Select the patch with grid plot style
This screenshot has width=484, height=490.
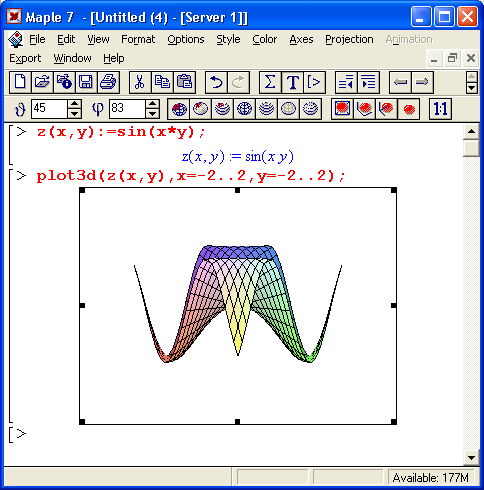[179, 109]
